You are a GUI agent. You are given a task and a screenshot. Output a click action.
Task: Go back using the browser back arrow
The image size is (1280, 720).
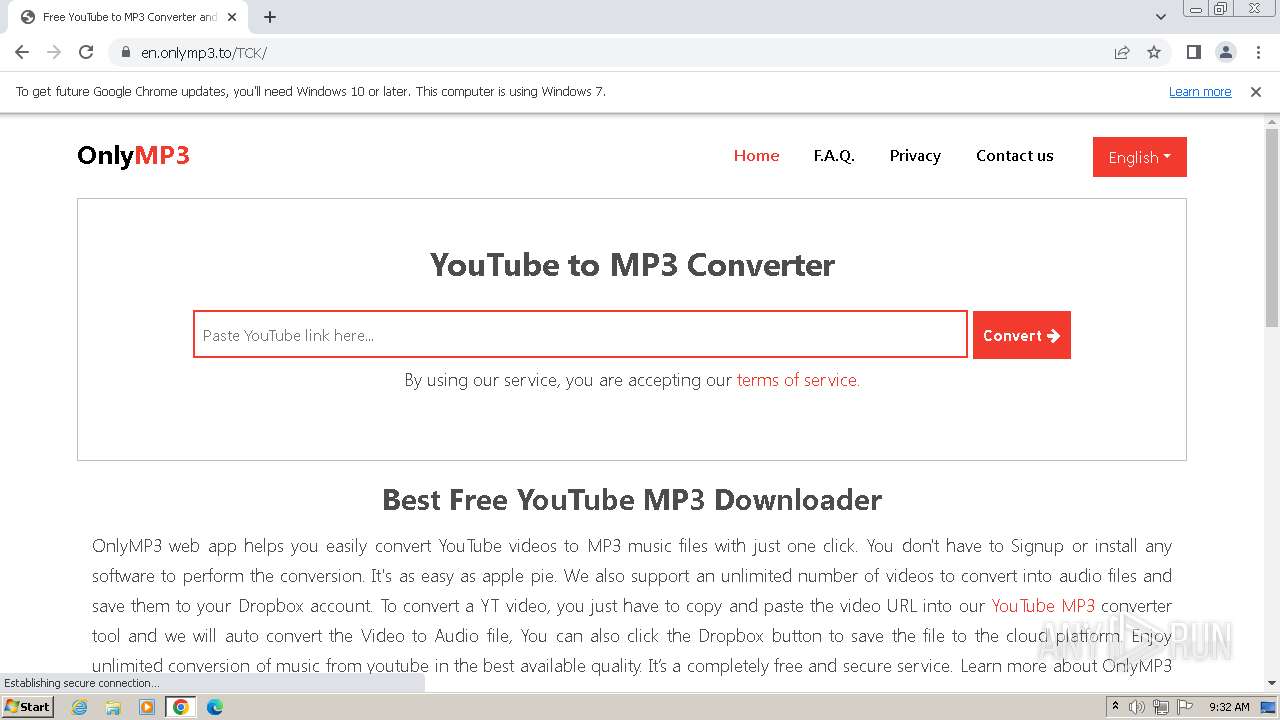pyautogui.click(x=22, y=52)
